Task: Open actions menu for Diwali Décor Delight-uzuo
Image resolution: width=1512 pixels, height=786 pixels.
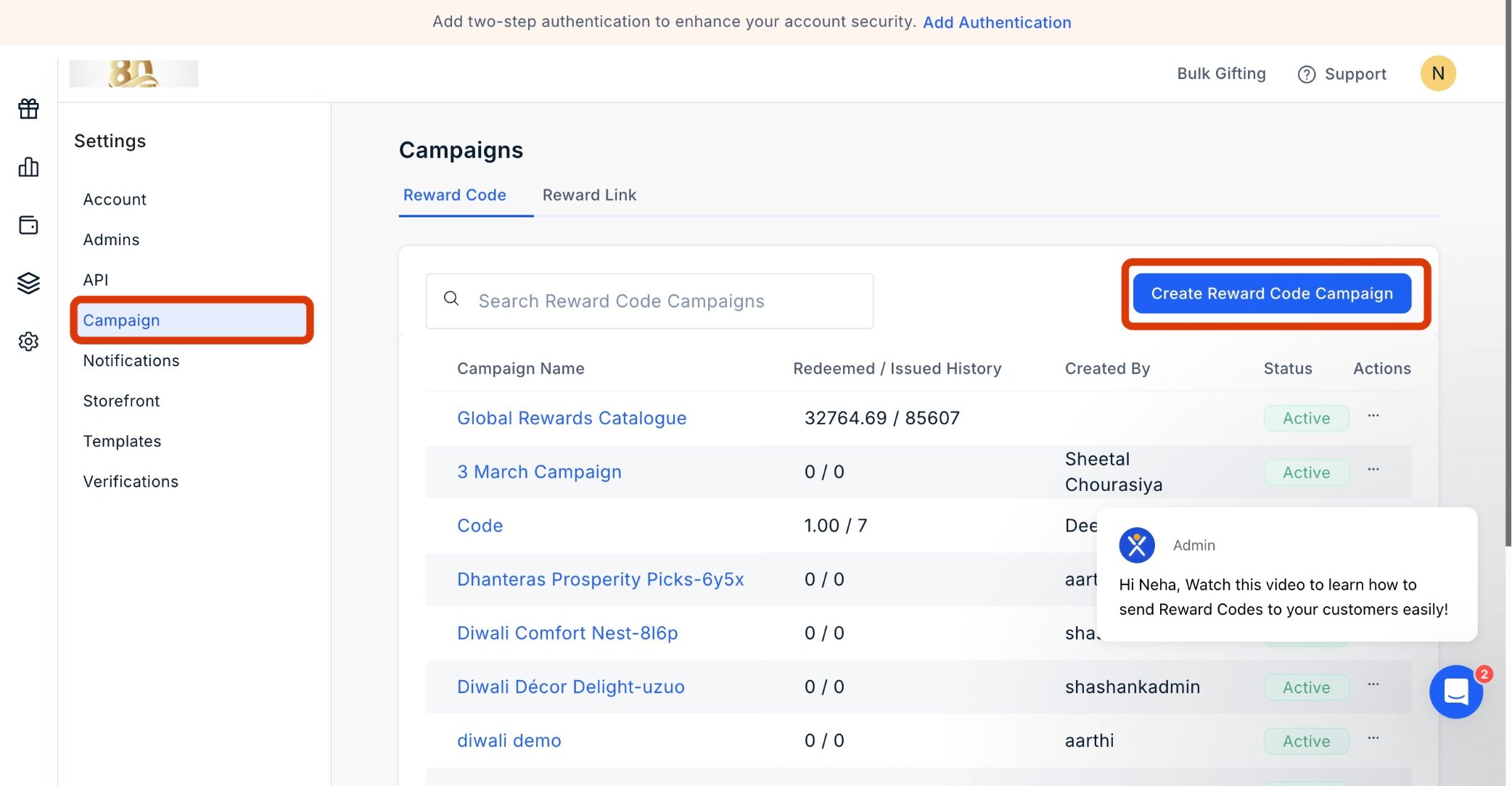Action: pyautogui.click(x=1373, y=685)
